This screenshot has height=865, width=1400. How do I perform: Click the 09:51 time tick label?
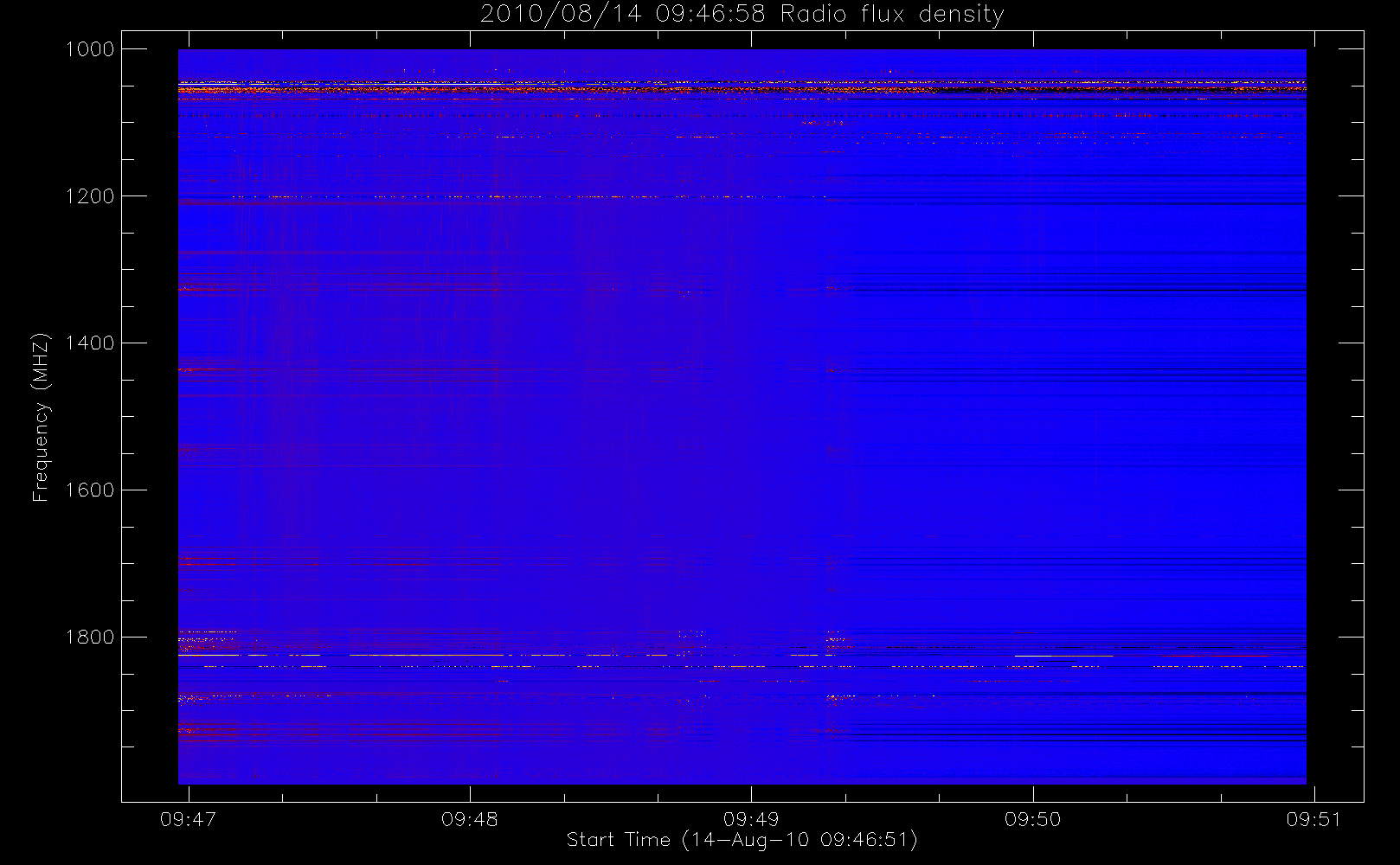(x=1313, y=819)
